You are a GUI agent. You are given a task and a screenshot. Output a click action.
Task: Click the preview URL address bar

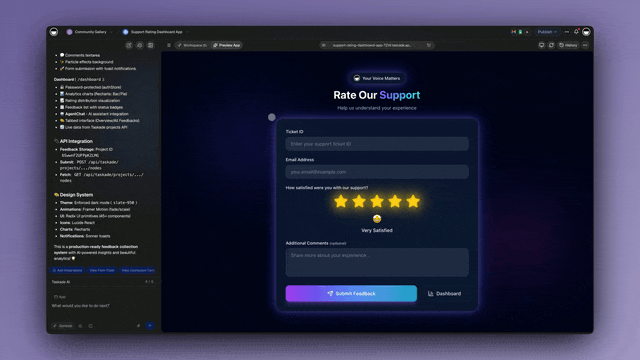coord(376,45)
